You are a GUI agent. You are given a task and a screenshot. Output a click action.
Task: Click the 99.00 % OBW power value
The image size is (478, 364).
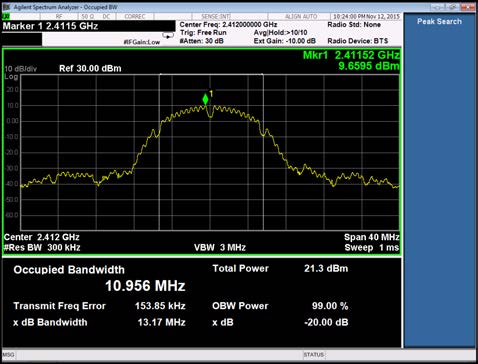pyautogui.click(x=330, y=306)
